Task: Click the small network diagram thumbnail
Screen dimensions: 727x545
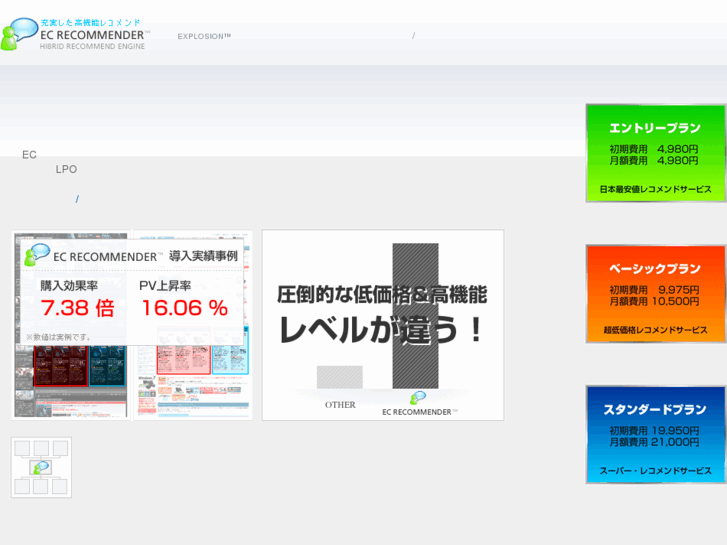Action: 41,468
